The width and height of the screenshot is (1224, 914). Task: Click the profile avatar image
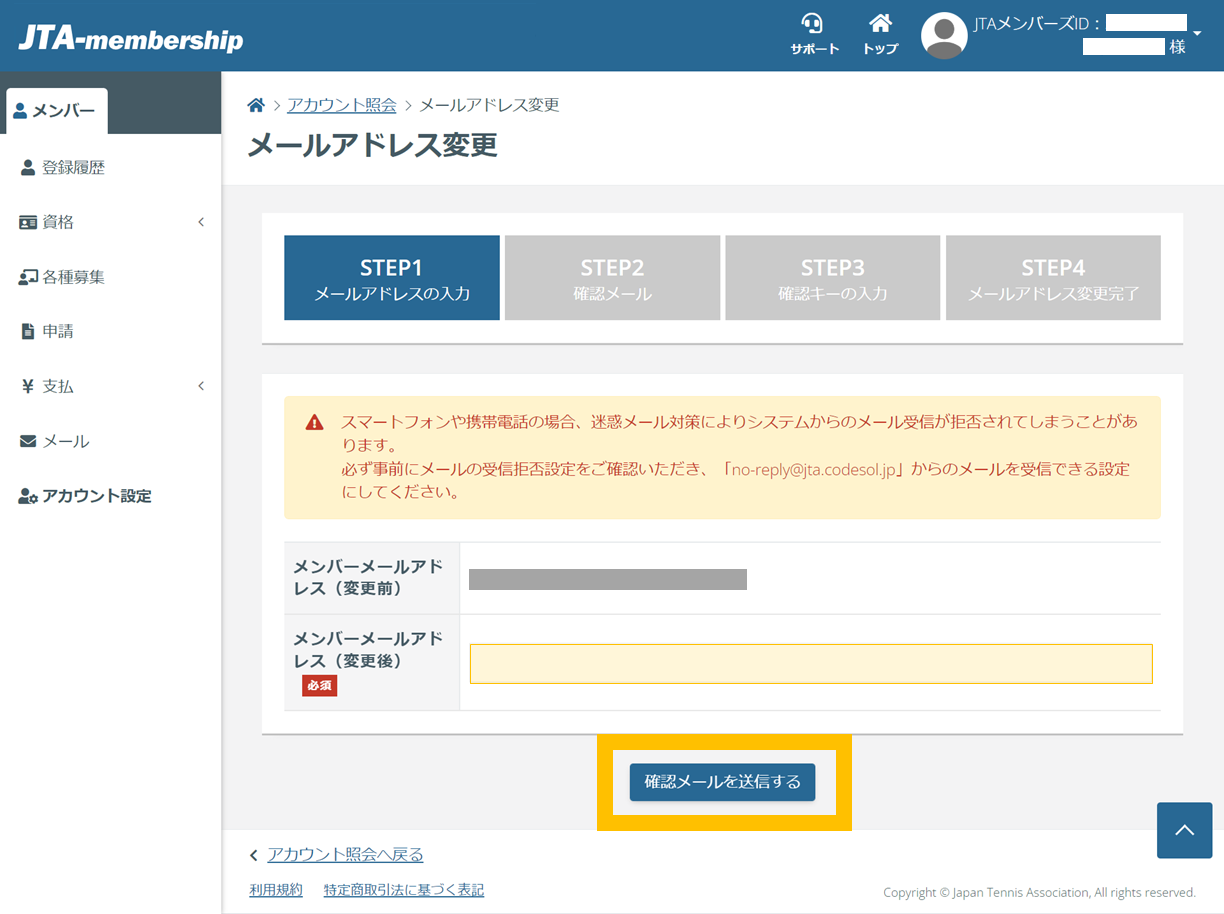(x=944, y=34)
